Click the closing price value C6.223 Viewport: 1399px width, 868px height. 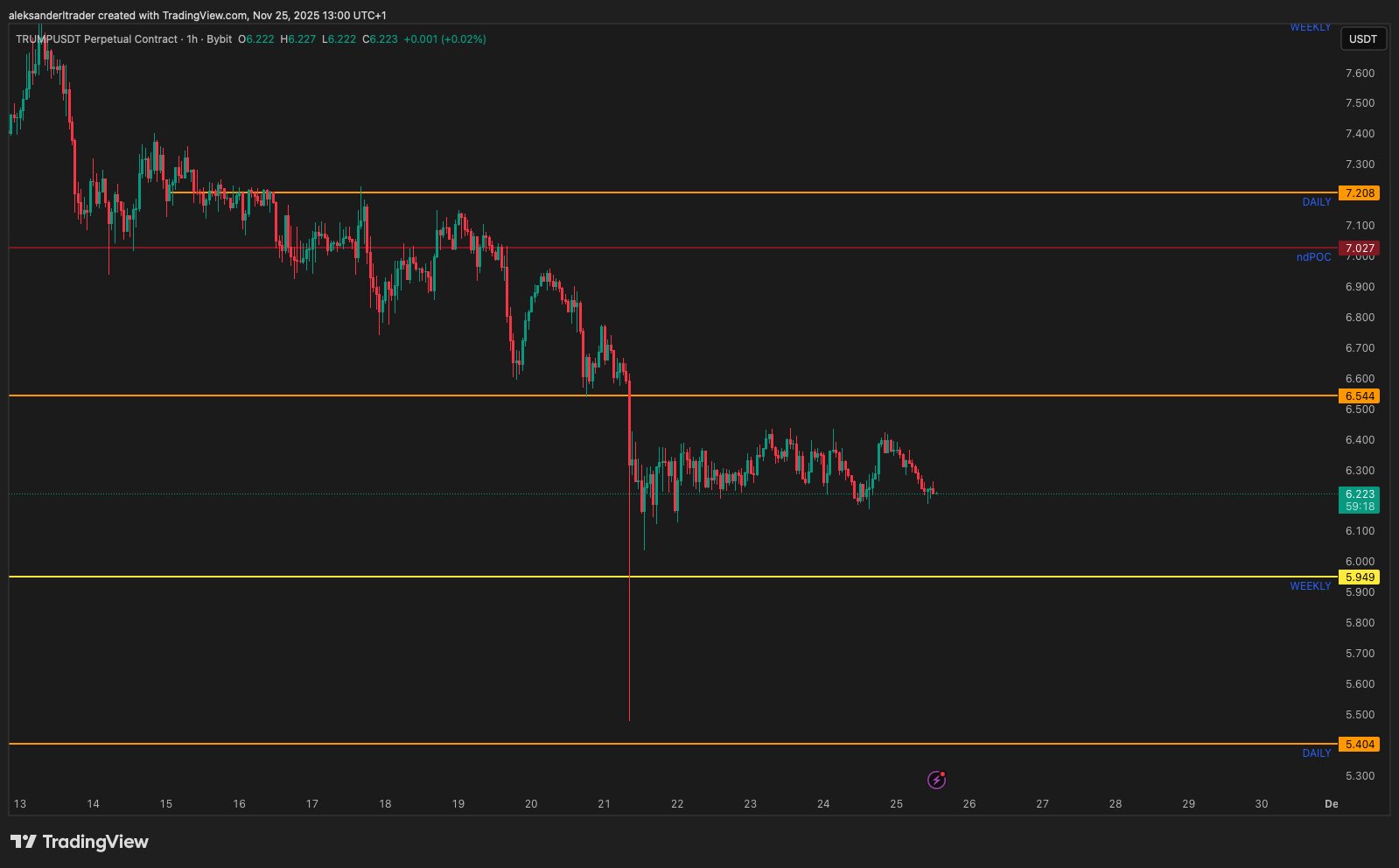[x=380, y=39]
